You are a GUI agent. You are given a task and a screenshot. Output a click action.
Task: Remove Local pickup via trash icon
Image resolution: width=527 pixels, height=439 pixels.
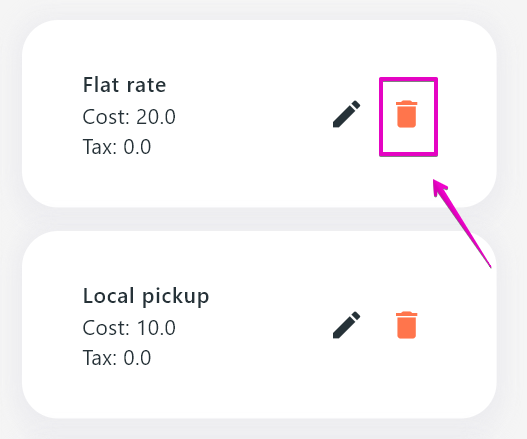(407, 325)
